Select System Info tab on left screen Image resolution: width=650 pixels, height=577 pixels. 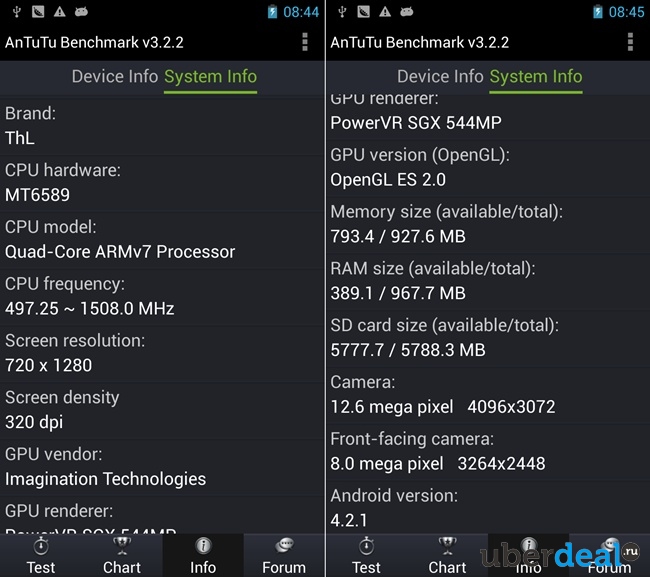[211, 78]
